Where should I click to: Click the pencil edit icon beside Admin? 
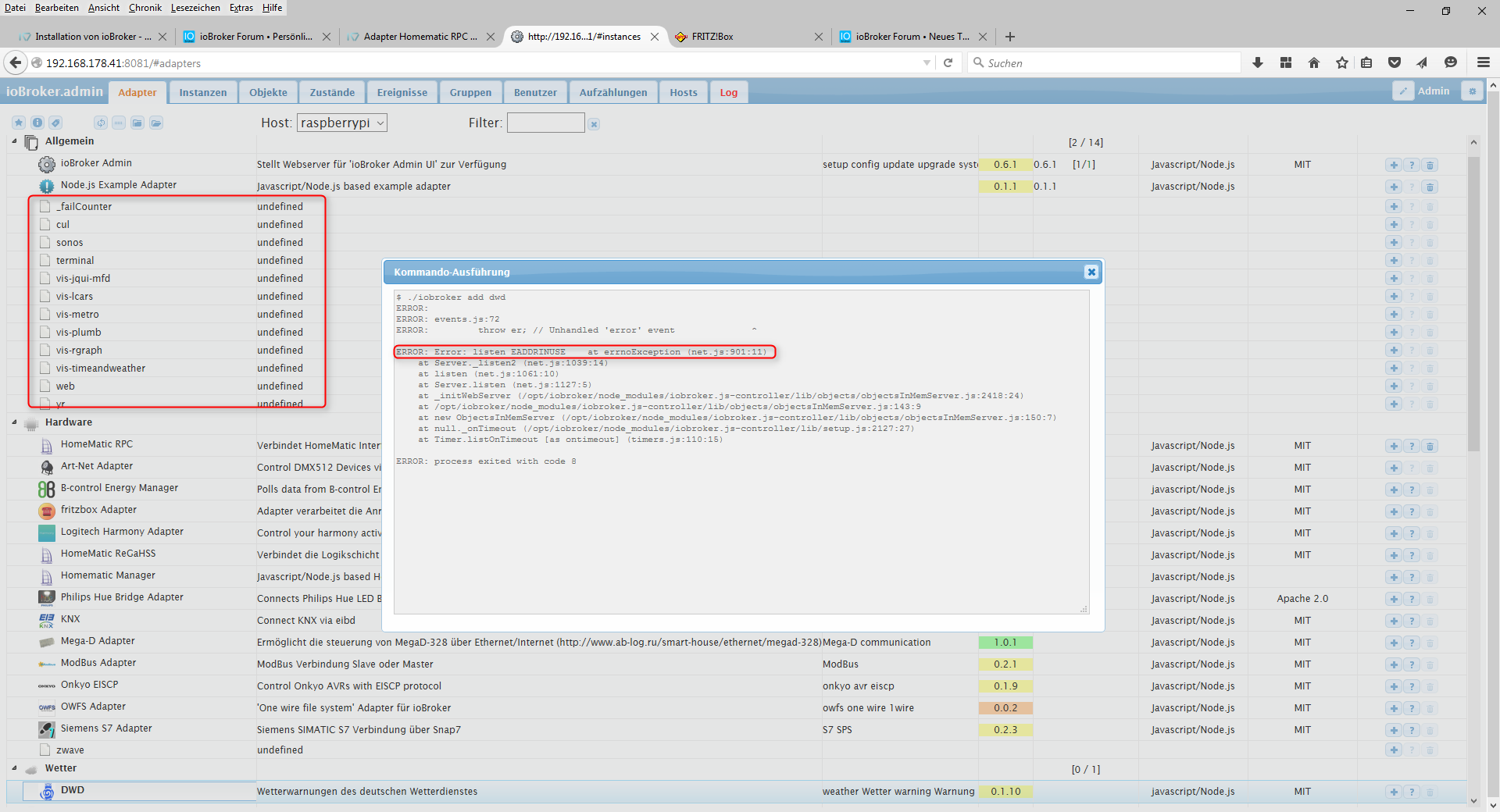point(1403,91)
